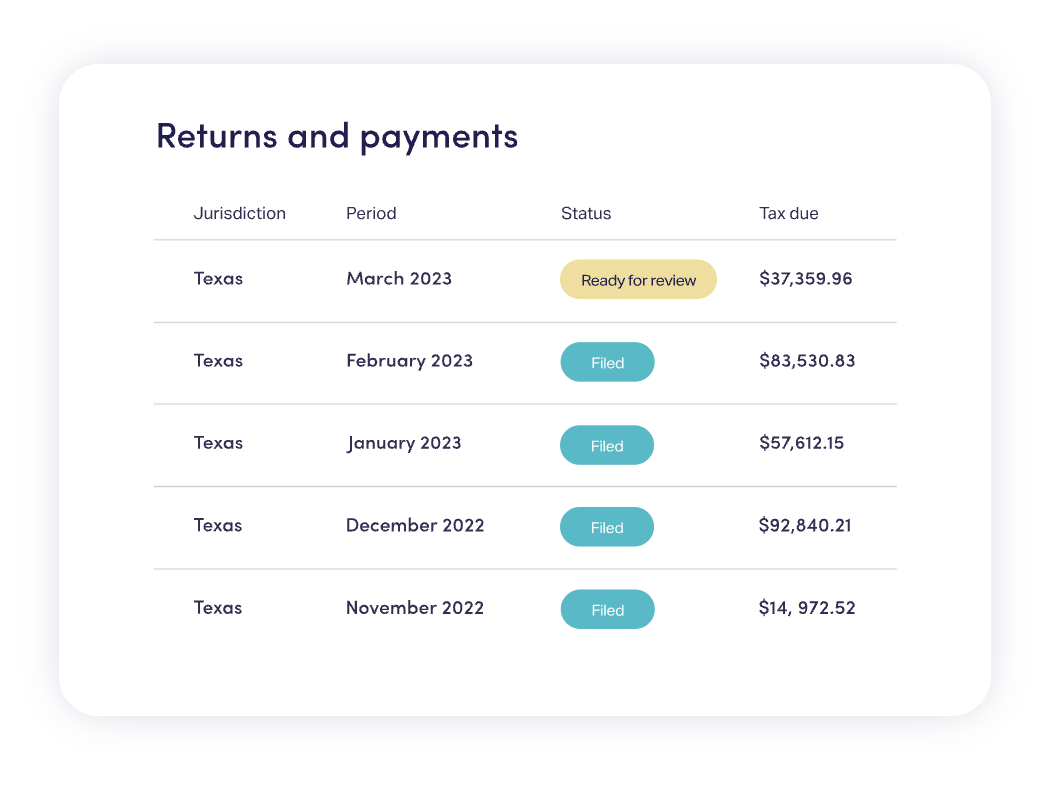Click Texas jurisdiction in March 2023 row
This screenshot has height=800, width=1056.
point(218,279)
